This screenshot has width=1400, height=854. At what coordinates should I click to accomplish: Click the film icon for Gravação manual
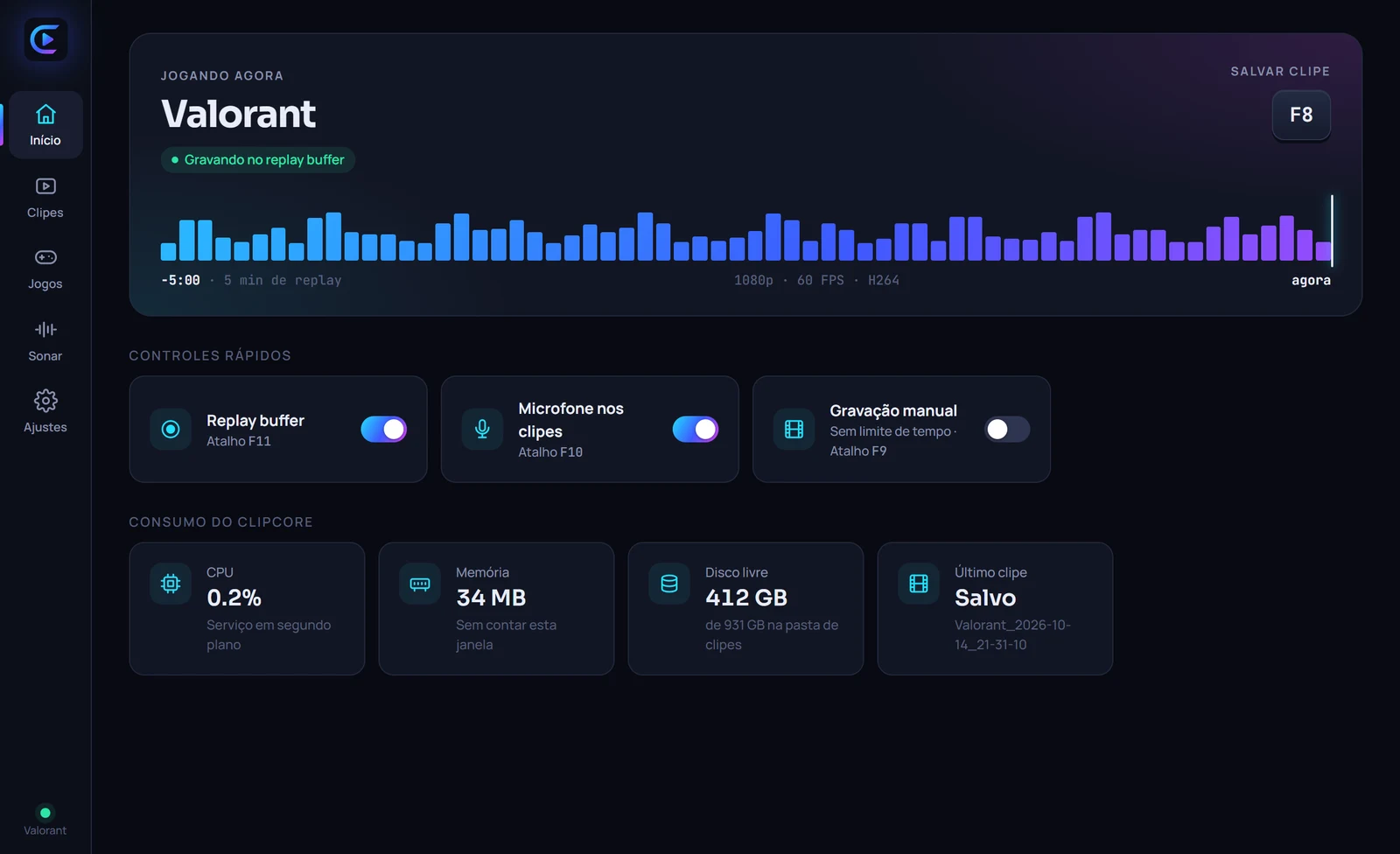794,429
